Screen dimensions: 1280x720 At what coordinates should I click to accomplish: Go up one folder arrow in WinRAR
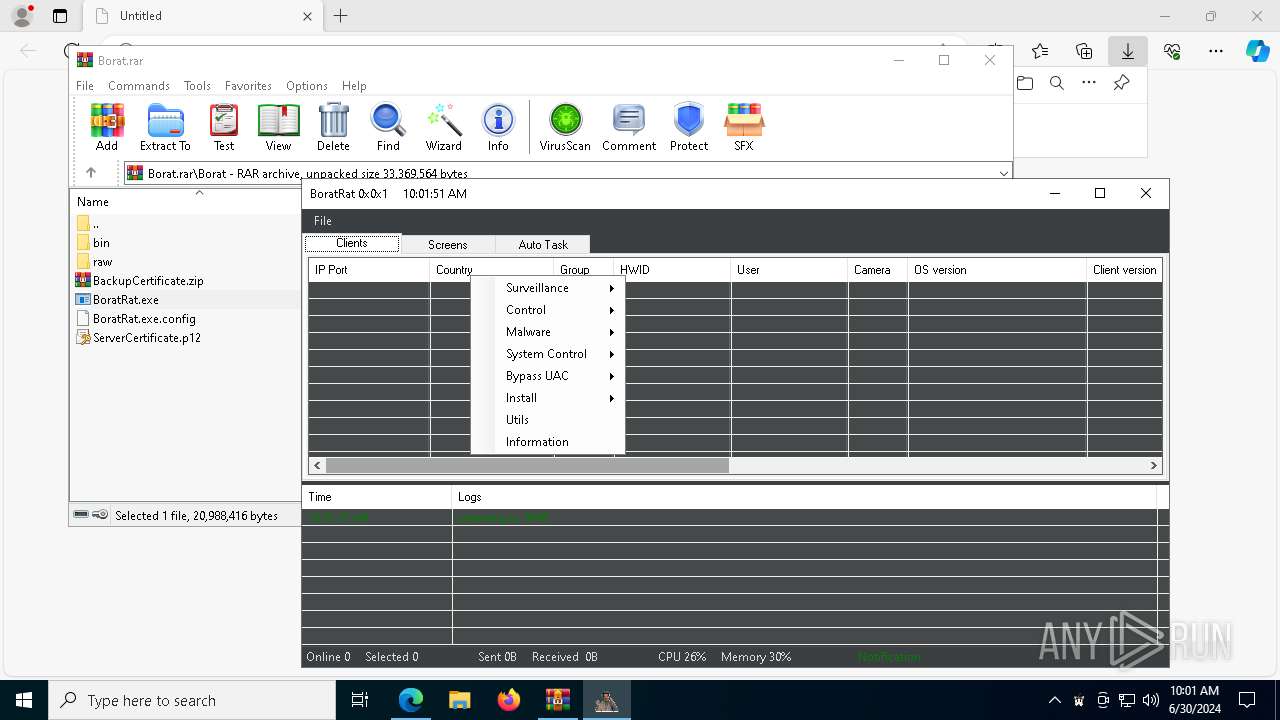[x=90, y=172]
